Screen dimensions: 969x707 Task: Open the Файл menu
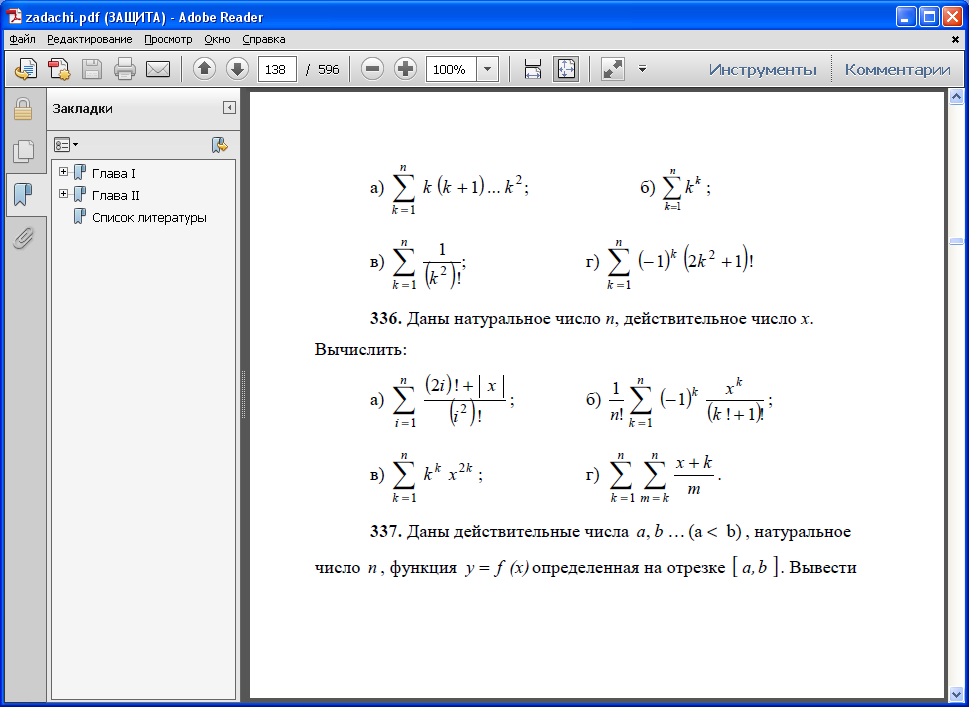(x=22, y=39)
